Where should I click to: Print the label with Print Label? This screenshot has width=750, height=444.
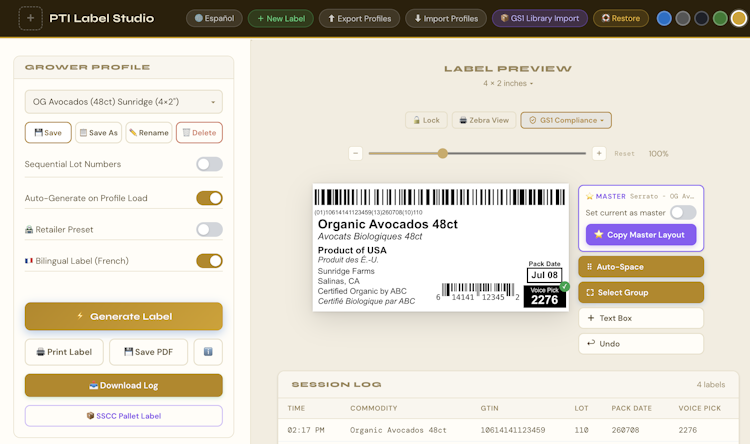click(x=64, y=352)
